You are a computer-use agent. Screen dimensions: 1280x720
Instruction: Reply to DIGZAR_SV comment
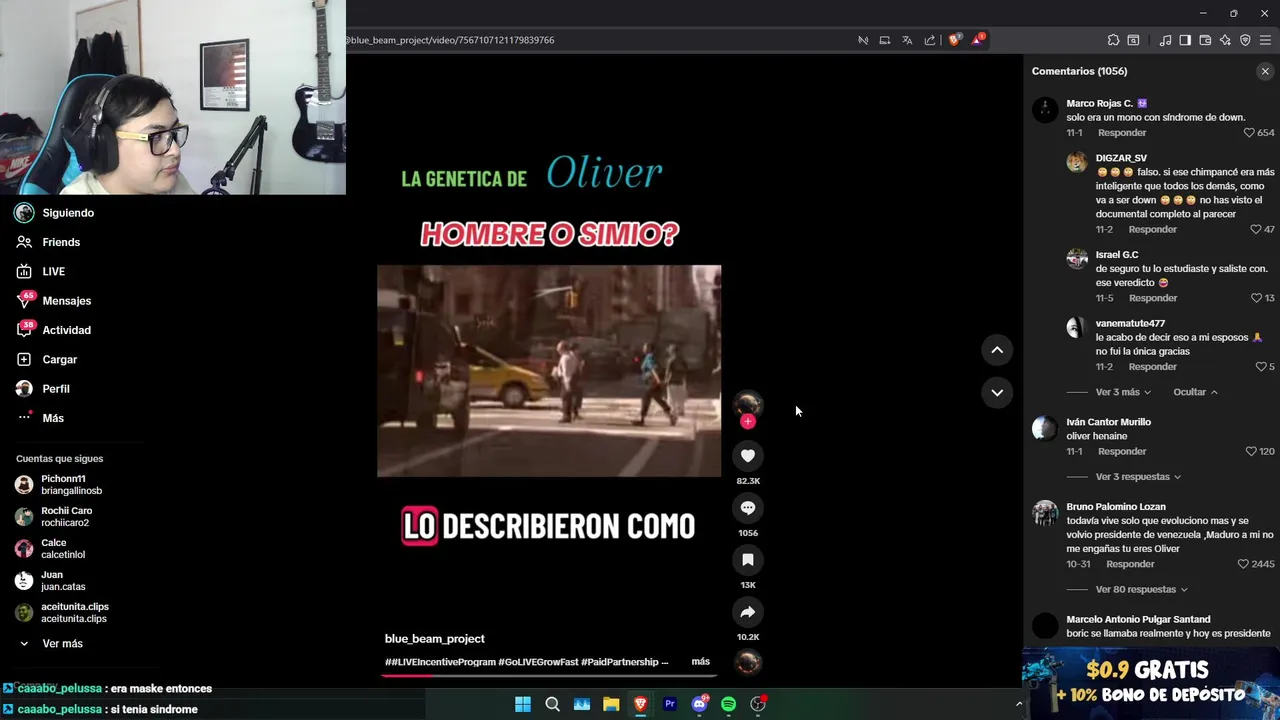click(1152, 230)
